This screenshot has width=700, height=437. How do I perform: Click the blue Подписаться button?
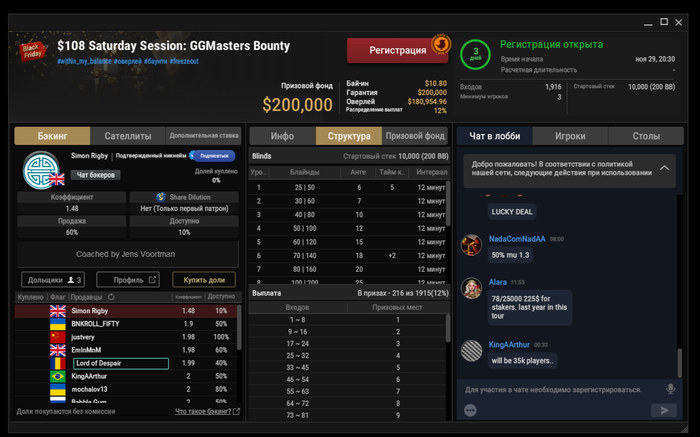(212, 156)
